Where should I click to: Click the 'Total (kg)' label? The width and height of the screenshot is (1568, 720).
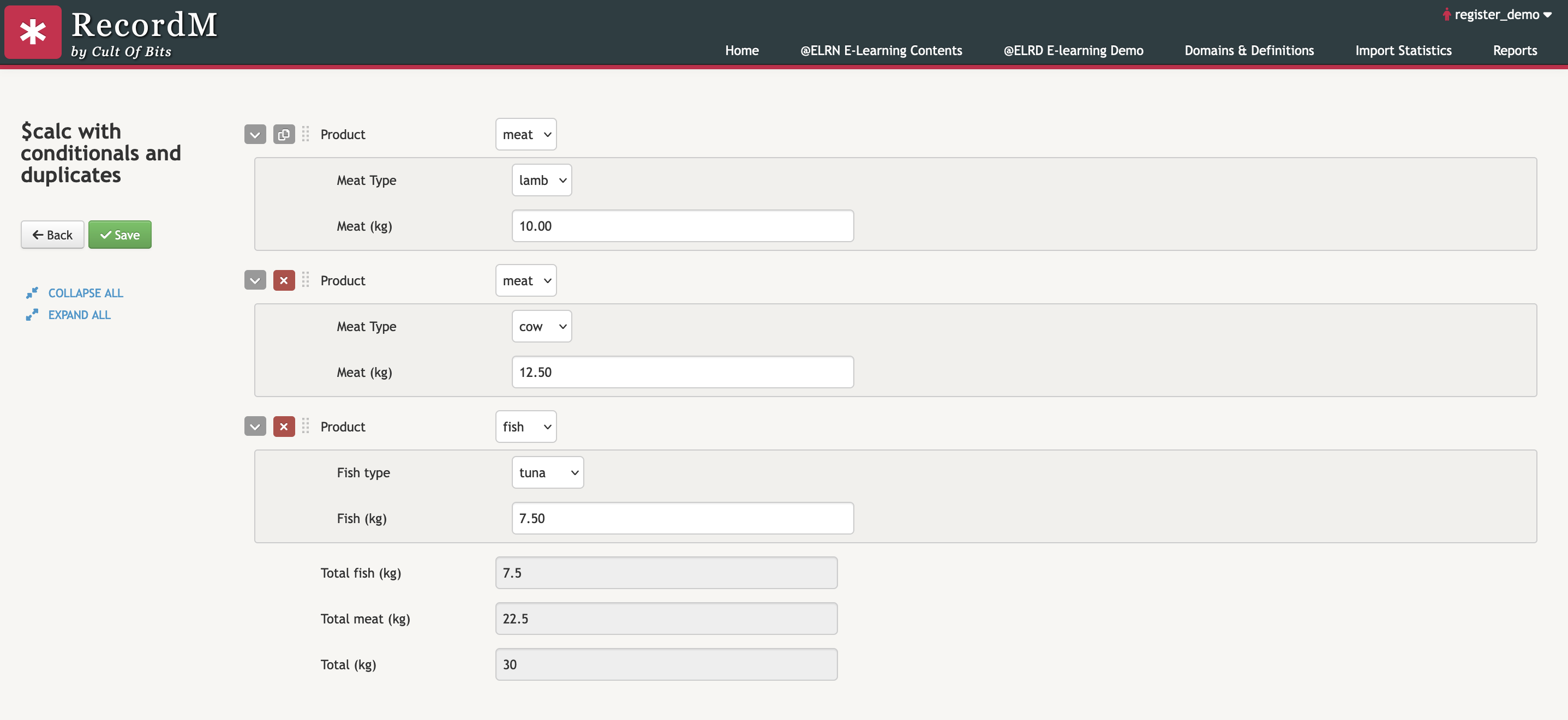pos(348,664)
